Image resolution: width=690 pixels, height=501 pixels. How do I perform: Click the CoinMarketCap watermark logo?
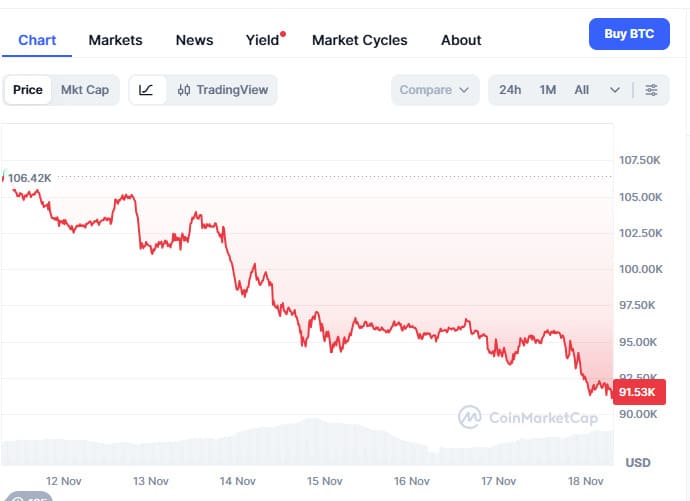coord(528,416)
